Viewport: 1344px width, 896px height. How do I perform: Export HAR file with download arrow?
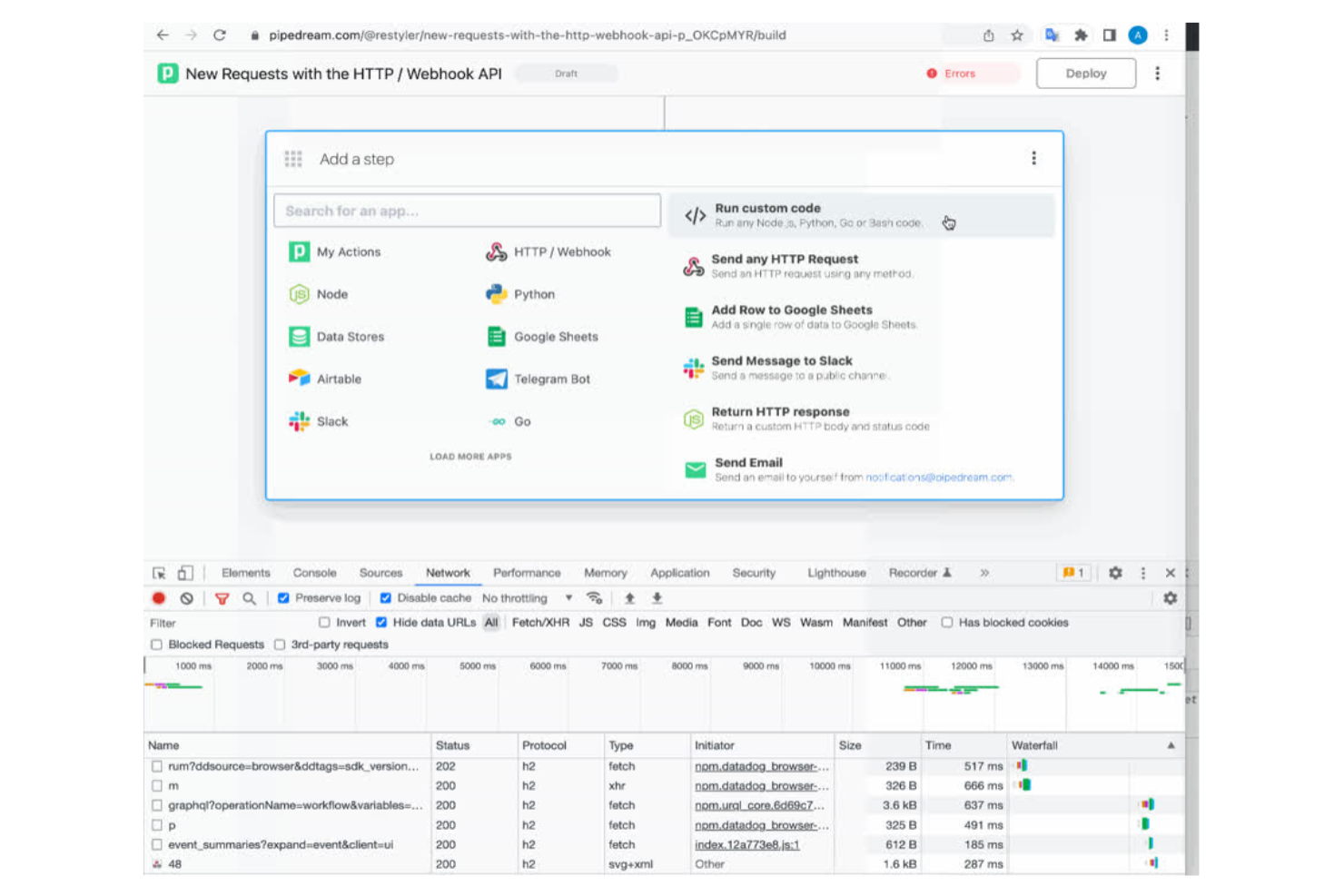(657, 598)
